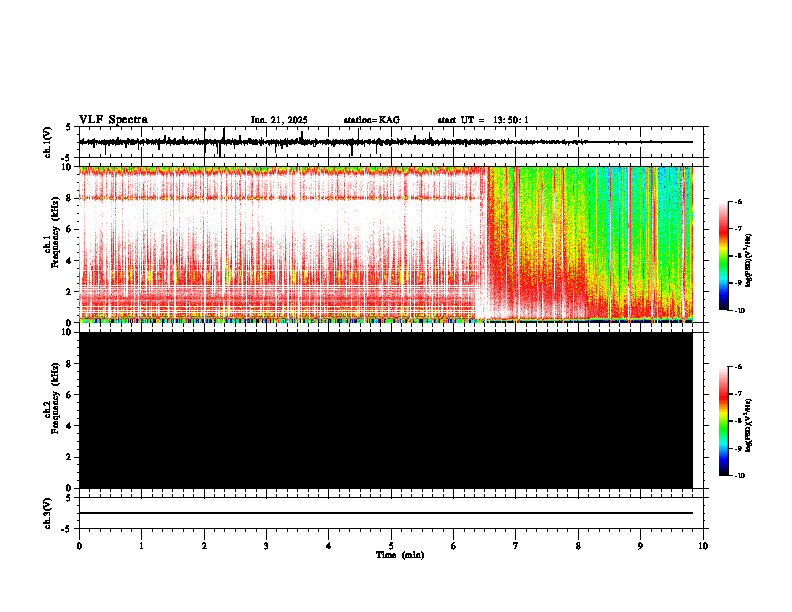
Task: Select the "start UT = 13:50: 1" text
Action: 483,120
